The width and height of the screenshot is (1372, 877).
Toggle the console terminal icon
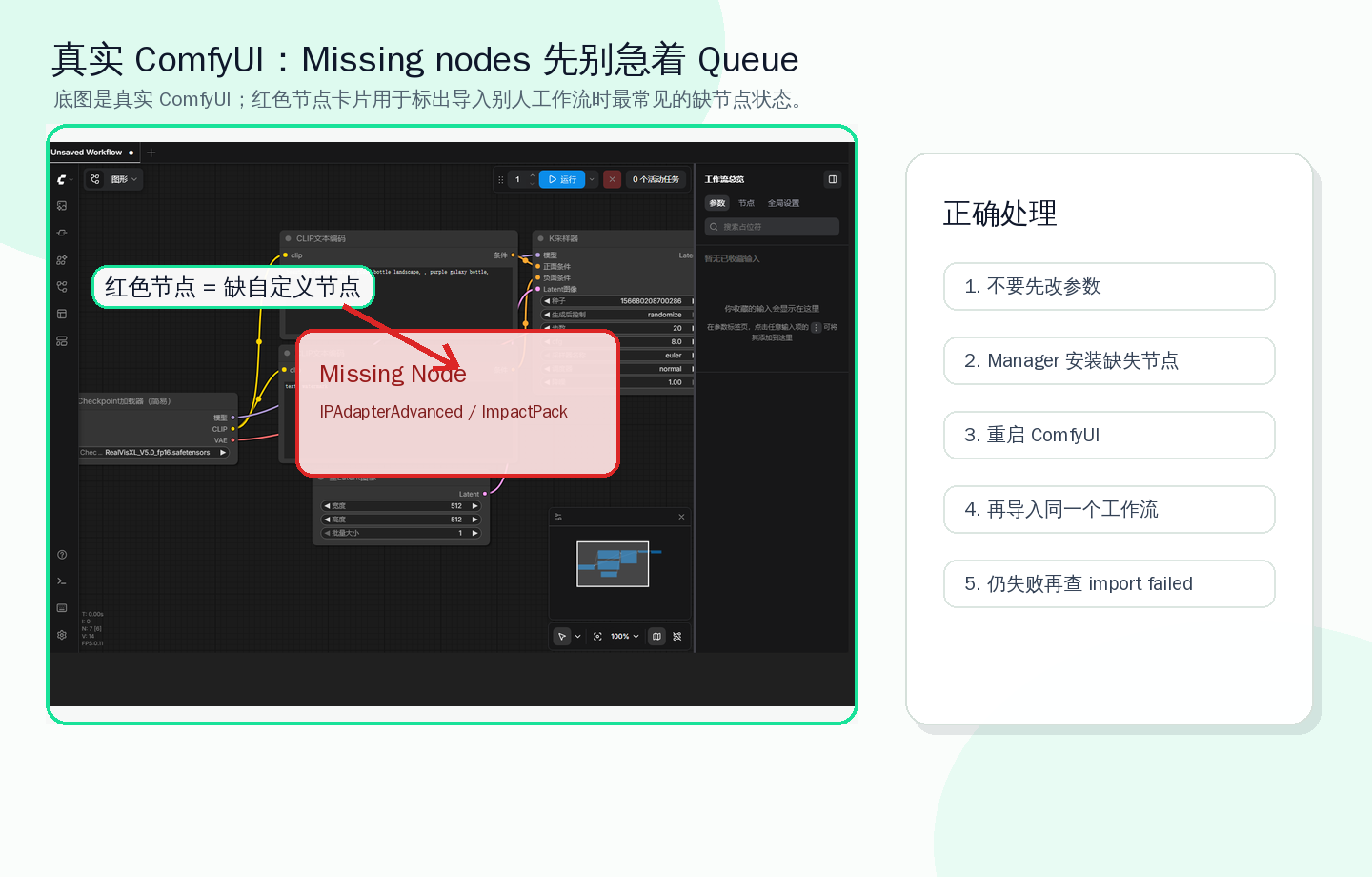coord(62,581)
